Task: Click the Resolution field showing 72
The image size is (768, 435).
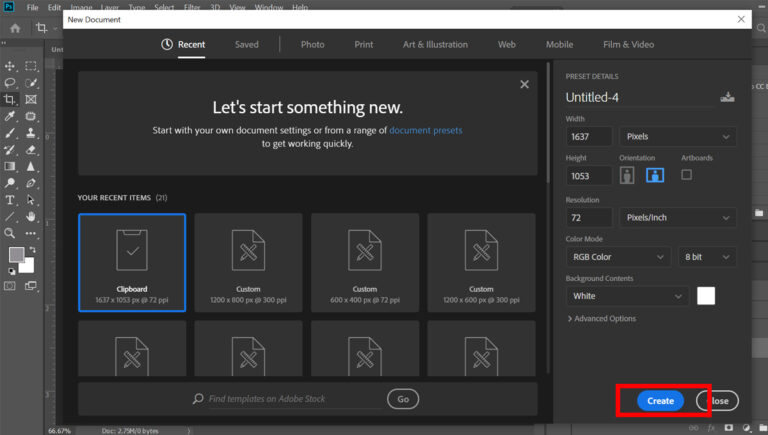Action: click(x=589, y=218)
